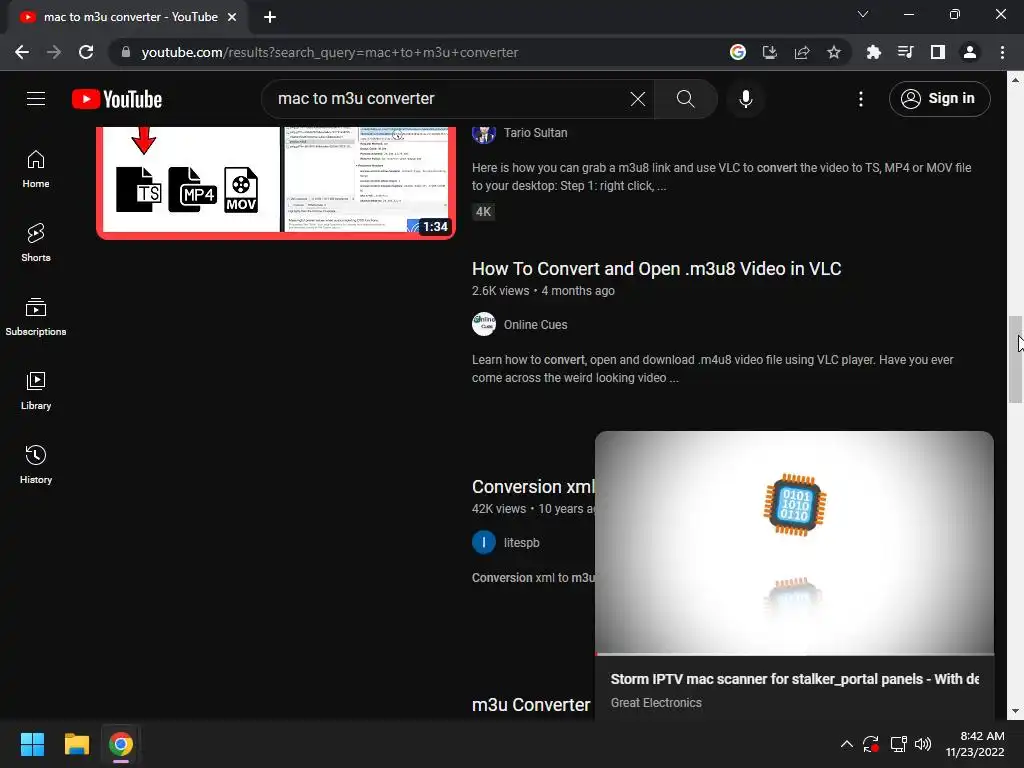Click the Google account icon in address bar
The width and height of the screenshot is (1024, 768).
coord(737,52)
